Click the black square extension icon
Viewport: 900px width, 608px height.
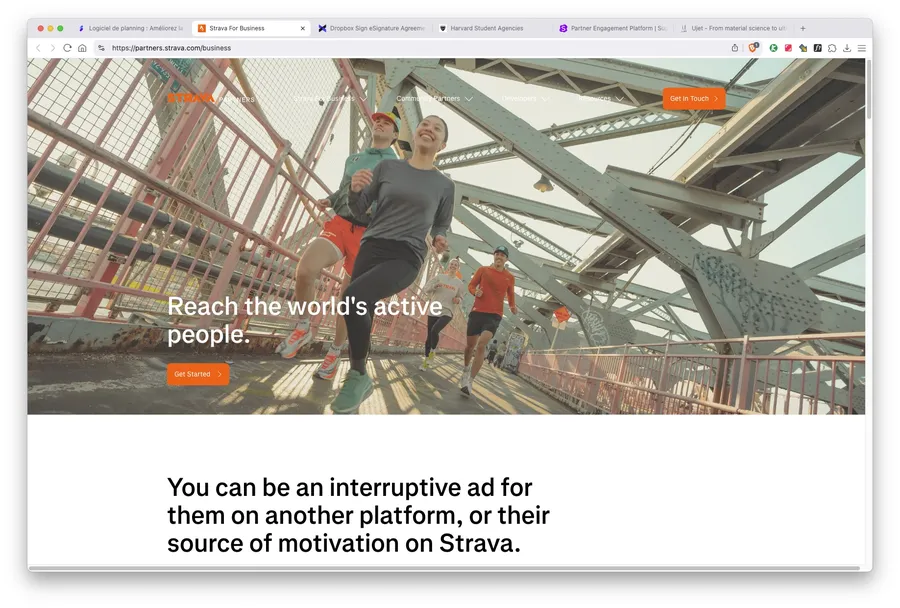[x=817, y=48]
